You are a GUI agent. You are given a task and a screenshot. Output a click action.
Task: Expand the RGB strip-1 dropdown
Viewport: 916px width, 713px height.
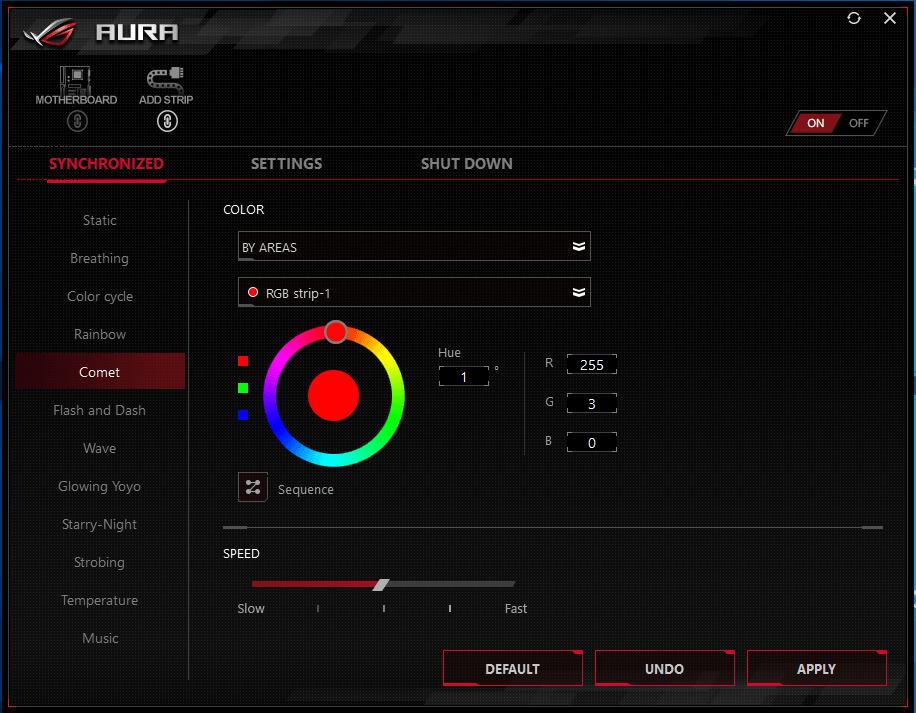click(x=414, y=293)
